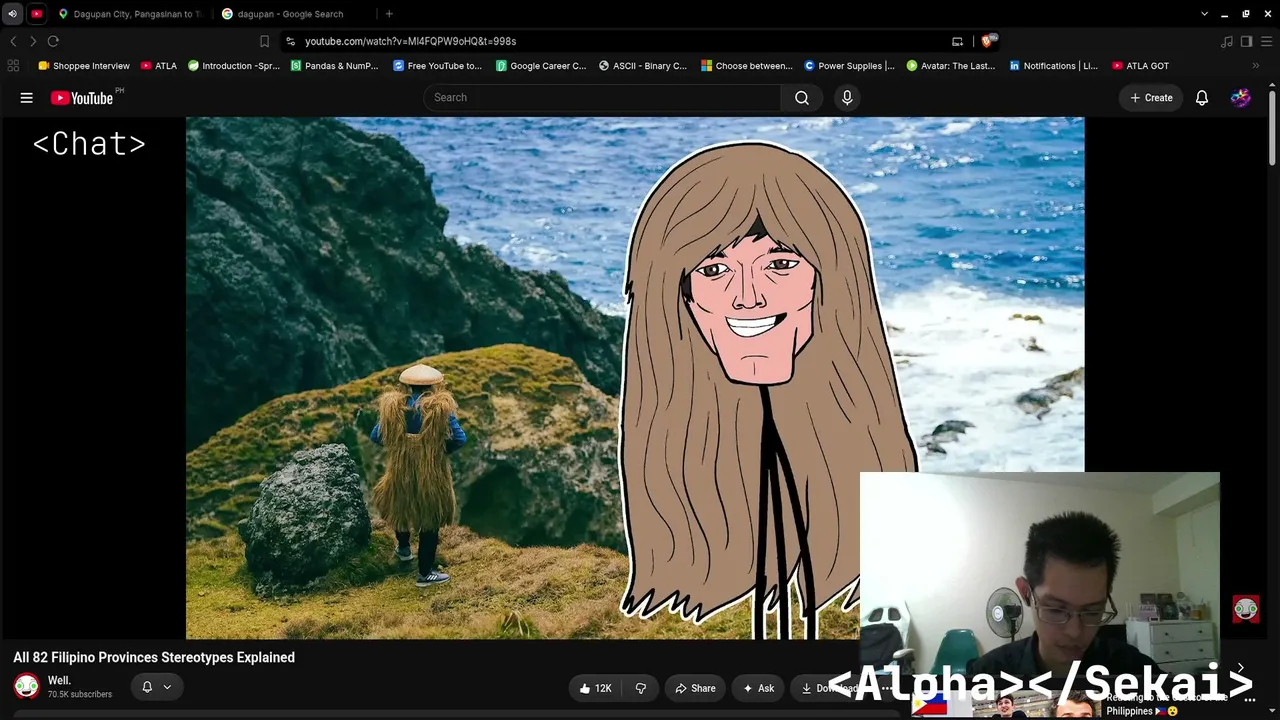Open Brave Shields lion icon
Screen dimensions: 1280x720
point(988,41)
